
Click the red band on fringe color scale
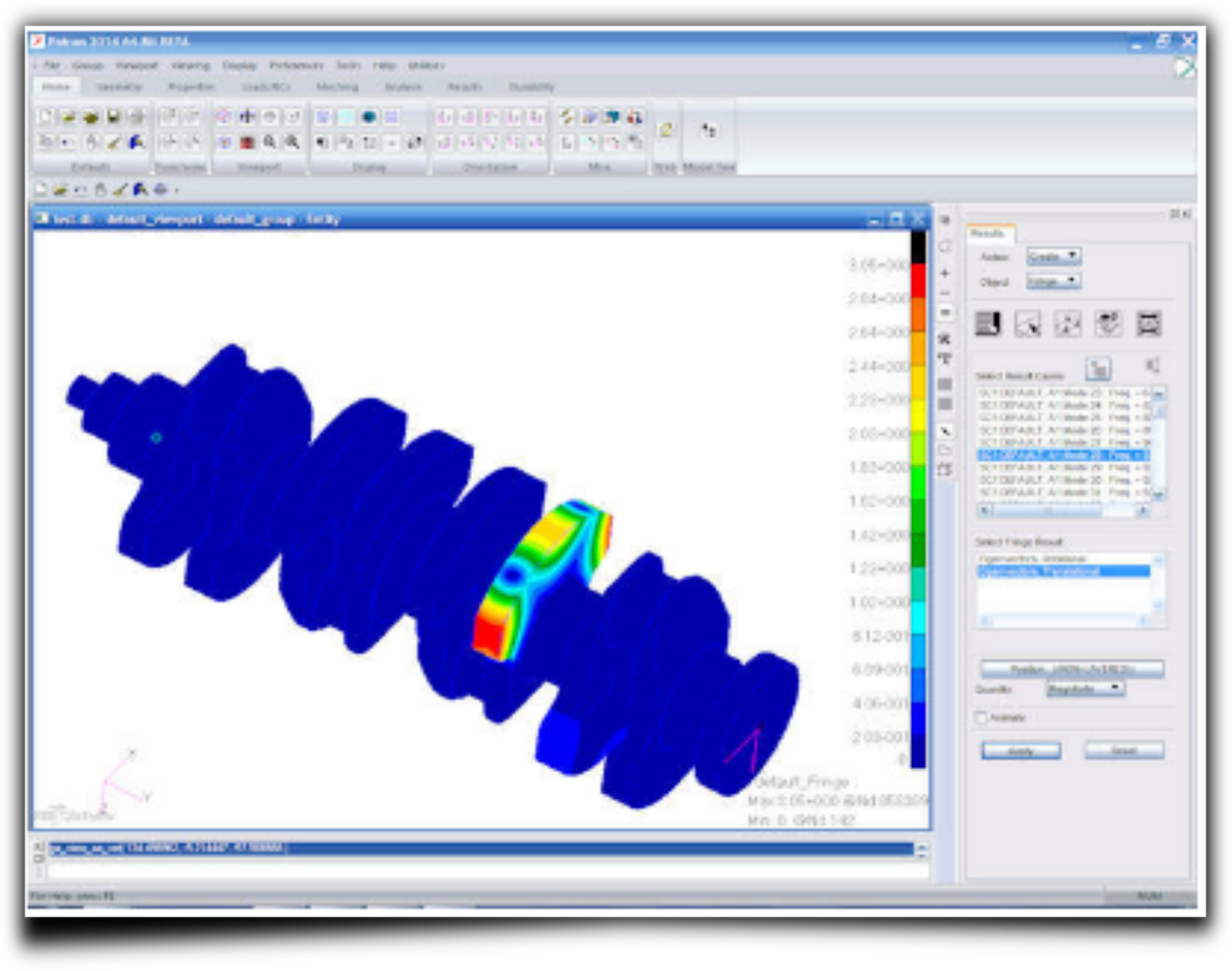click(x=918, y=281)
